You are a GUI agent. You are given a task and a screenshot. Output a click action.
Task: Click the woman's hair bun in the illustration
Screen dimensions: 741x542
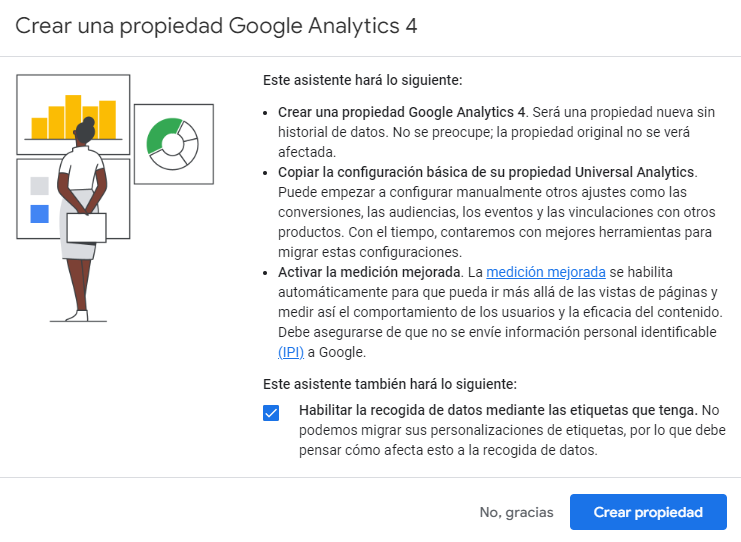coord(88,123)
